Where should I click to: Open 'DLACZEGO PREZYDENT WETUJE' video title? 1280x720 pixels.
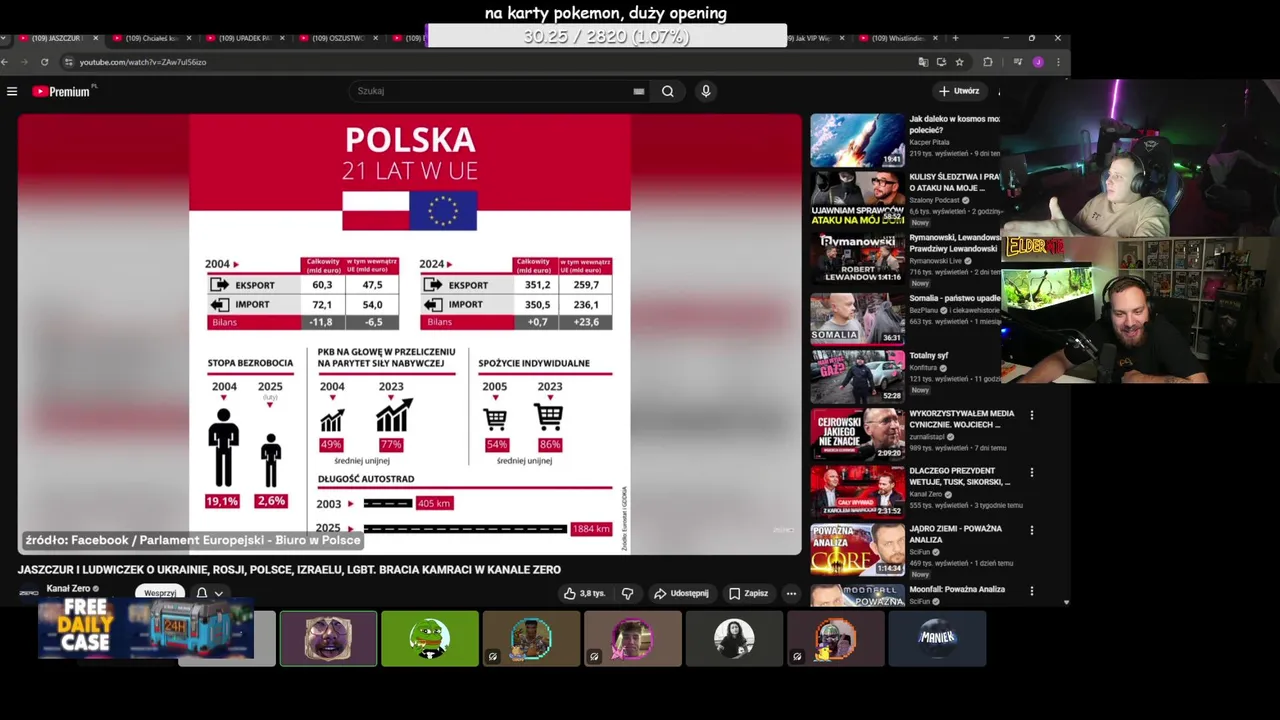tap(961, 476)
